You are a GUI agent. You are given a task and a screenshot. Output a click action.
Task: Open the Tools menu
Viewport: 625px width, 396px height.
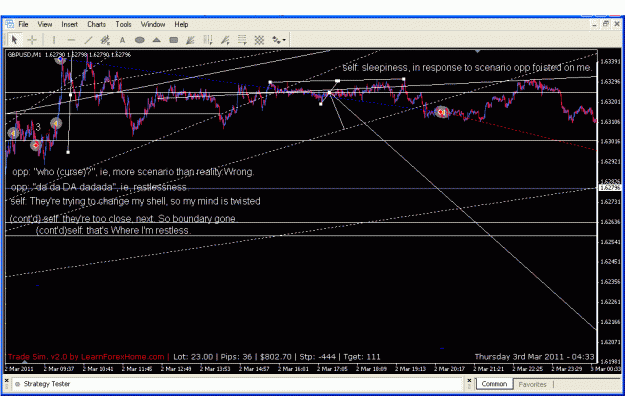point(123,24)
